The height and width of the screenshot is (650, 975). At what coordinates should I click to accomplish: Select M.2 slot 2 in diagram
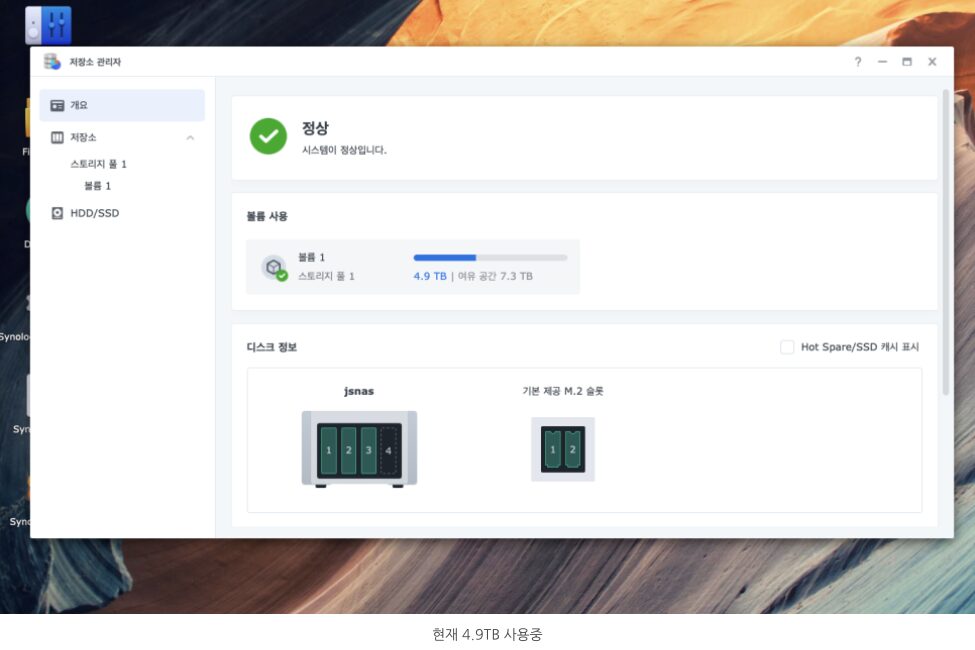coord(572,450)
